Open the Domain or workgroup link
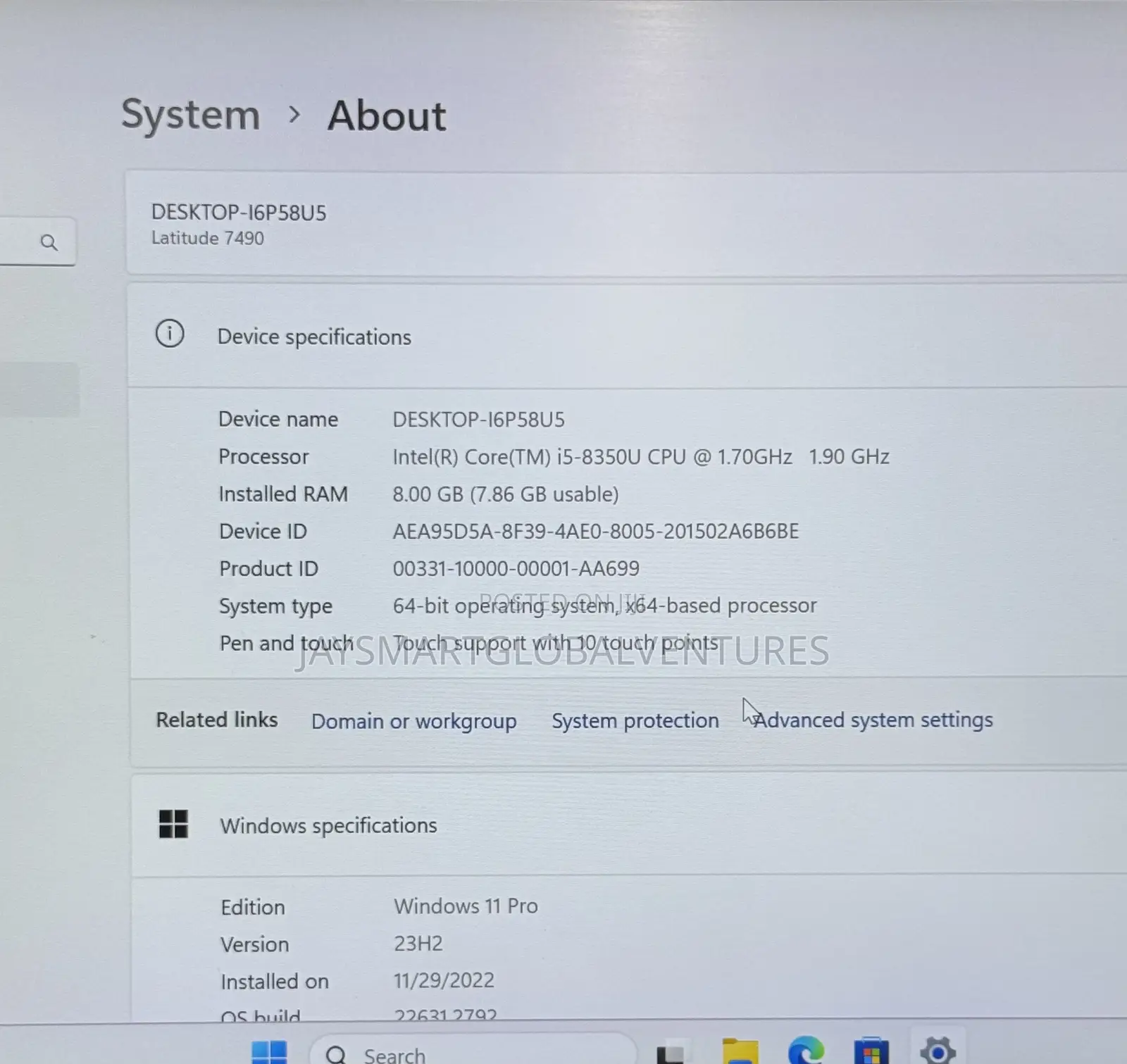Screen dimensions: 1127x1064 [414, 721]
